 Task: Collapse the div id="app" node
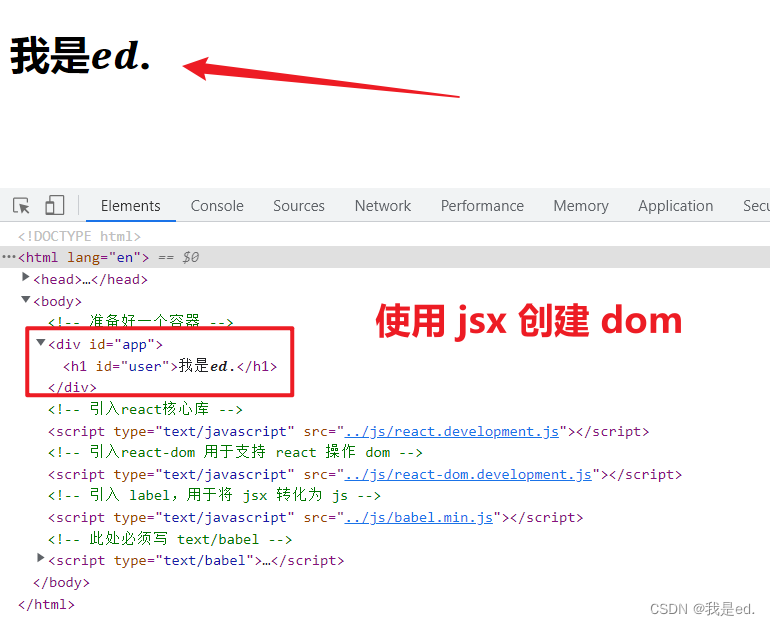[41, 342]
